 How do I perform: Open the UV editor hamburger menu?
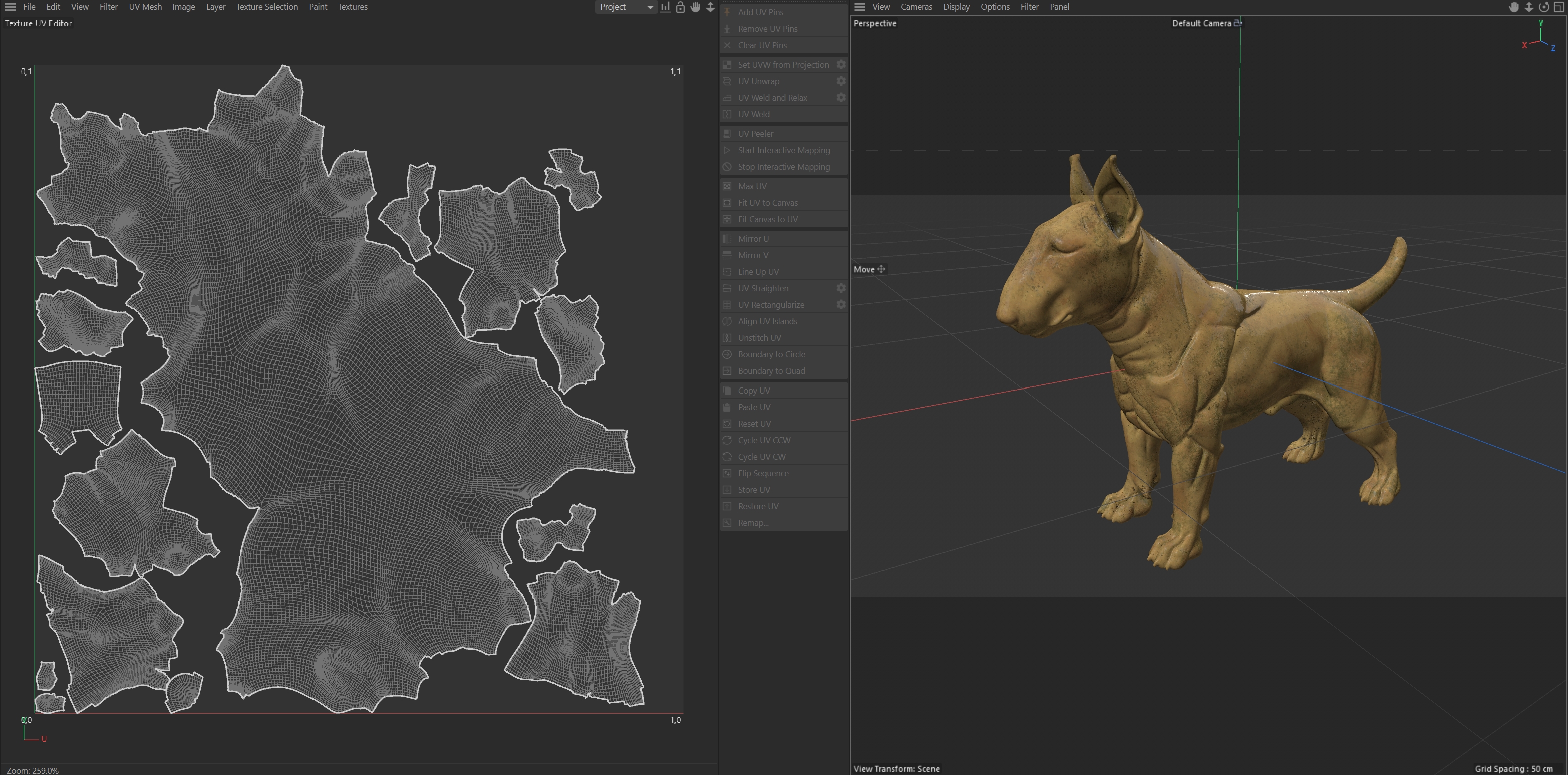tap(10, 7)
